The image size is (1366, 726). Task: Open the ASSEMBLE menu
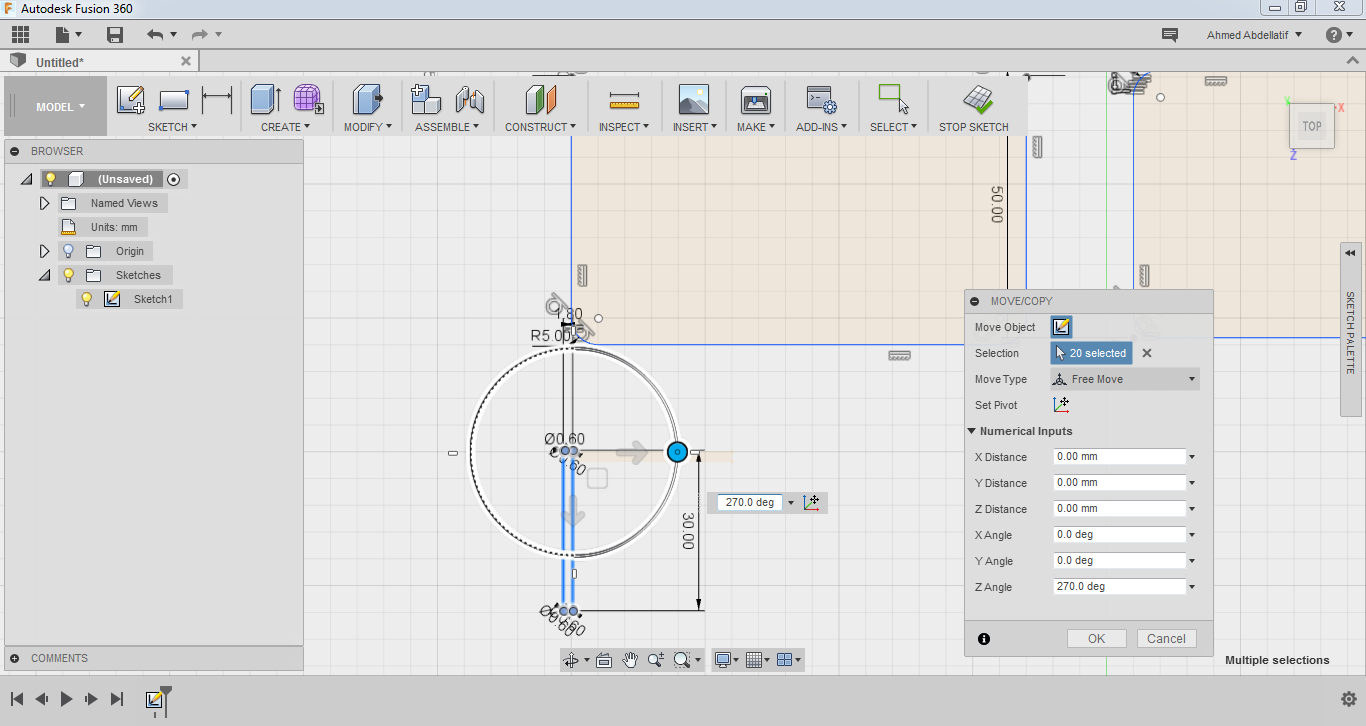point(446,127)
